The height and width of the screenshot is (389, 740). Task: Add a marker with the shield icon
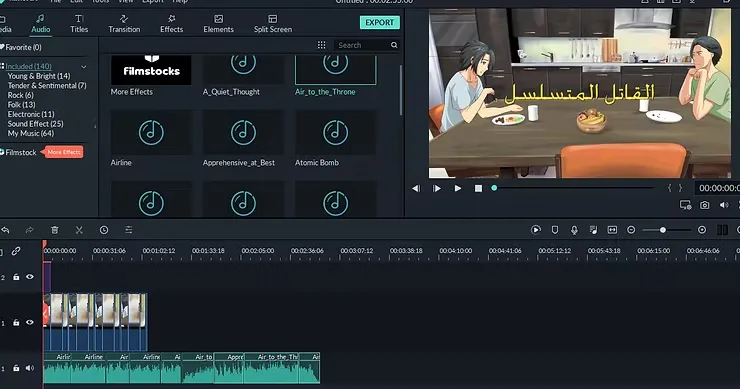click(555, 230)
